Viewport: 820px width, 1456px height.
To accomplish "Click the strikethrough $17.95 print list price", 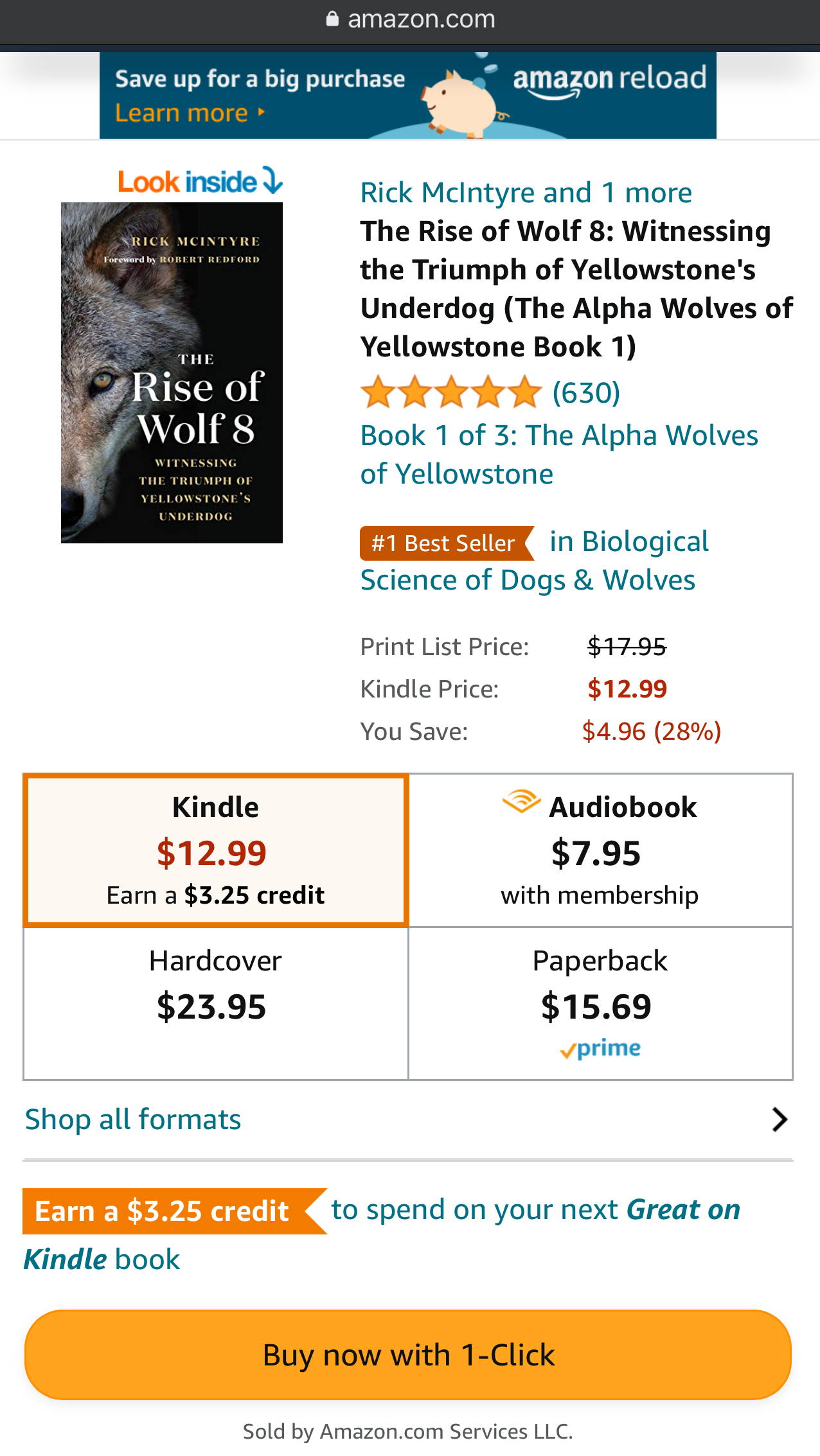I will 628,647.
